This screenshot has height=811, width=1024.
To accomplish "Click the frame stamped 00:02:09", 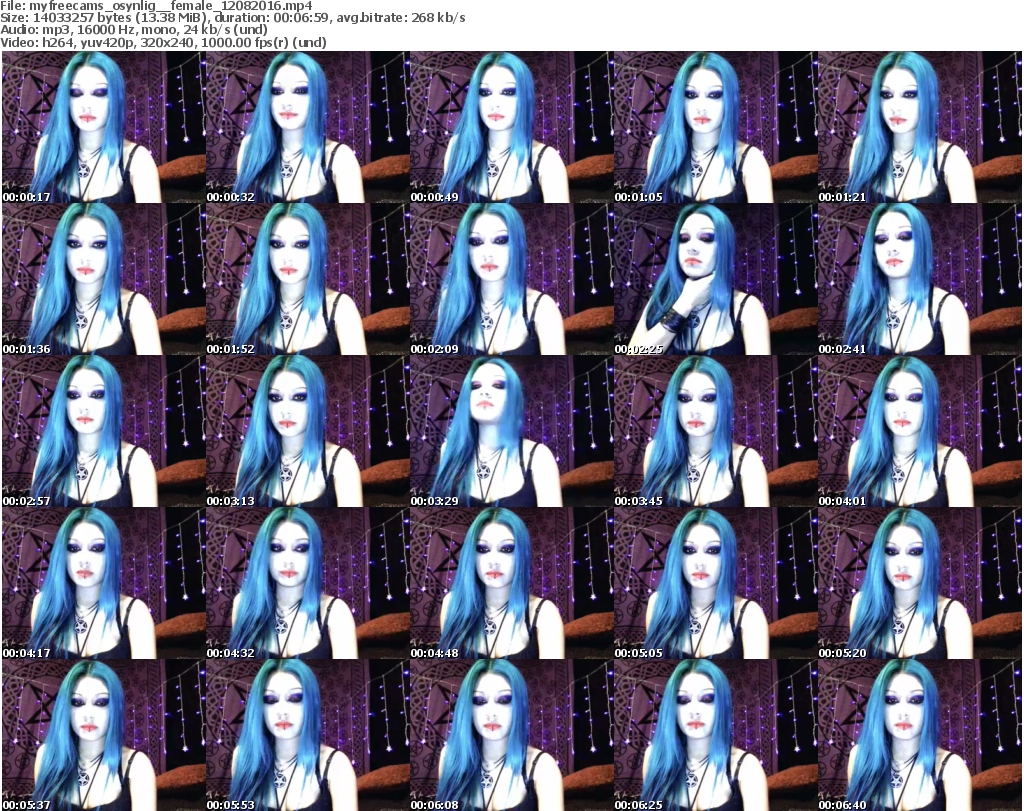I will pos(511,279).
